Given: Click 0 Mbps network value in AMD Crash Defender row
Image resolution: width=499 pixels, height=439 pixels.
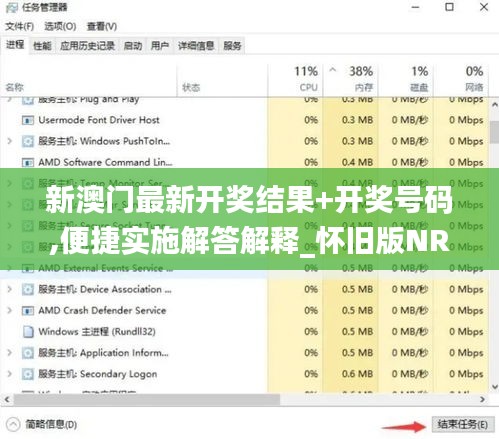Looking at the screenshot, I should pyautogui.click(x=466, y=311).
